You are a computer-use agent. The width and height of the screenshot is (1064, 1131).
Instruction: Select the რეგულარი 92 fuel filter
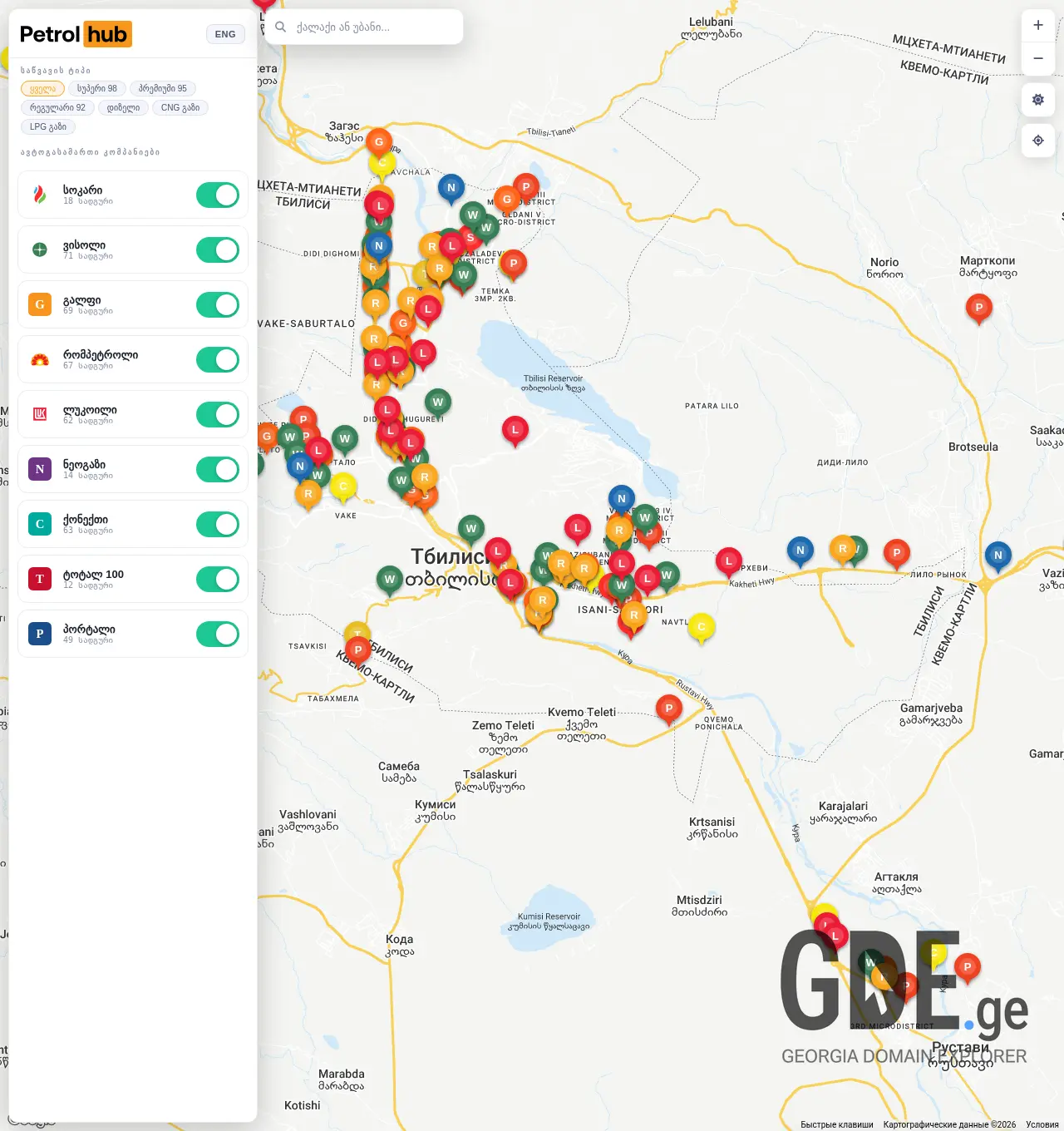click(57, 108)
